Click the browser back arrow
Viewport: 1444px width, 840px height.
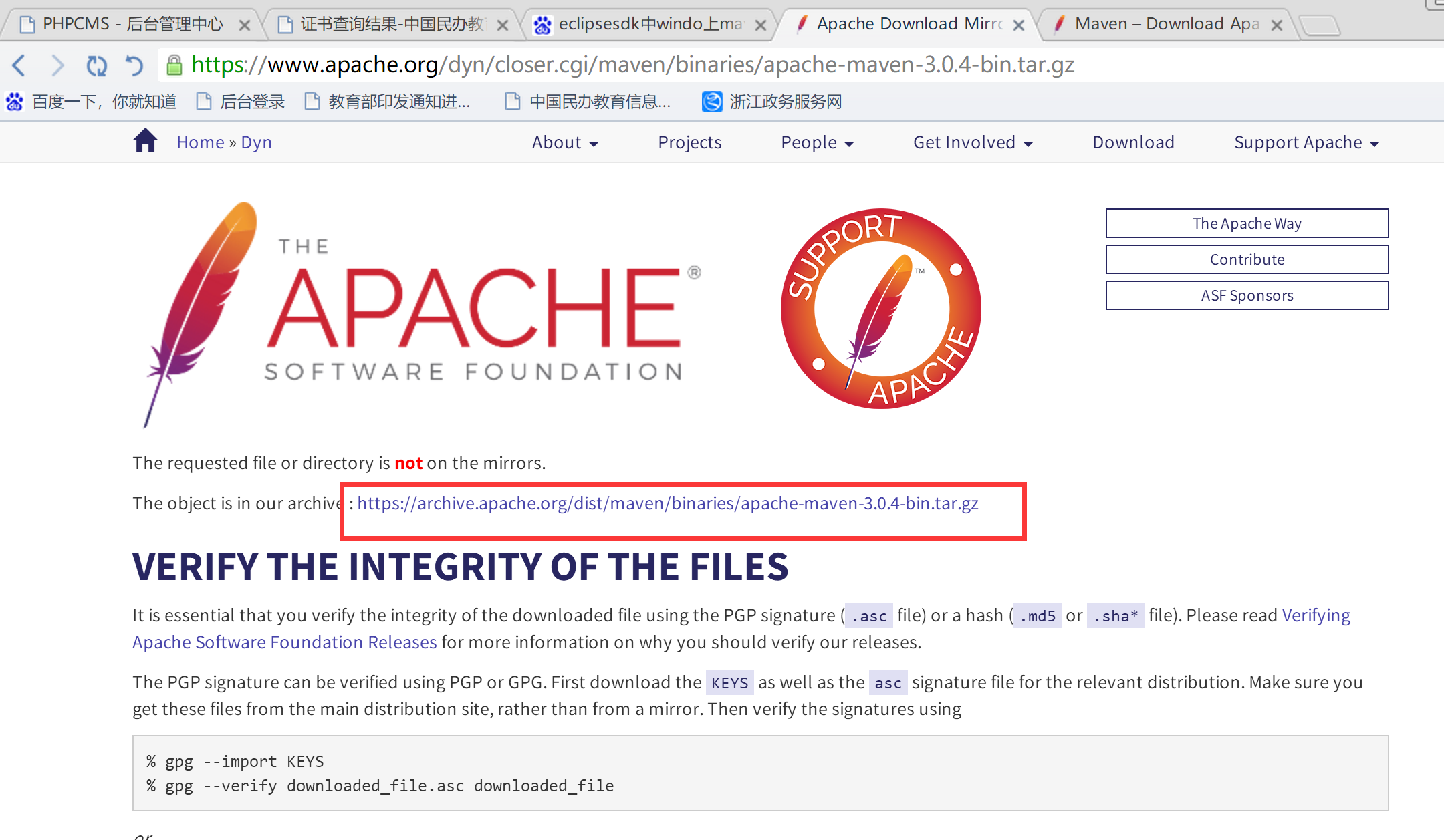tap(19, 65)
